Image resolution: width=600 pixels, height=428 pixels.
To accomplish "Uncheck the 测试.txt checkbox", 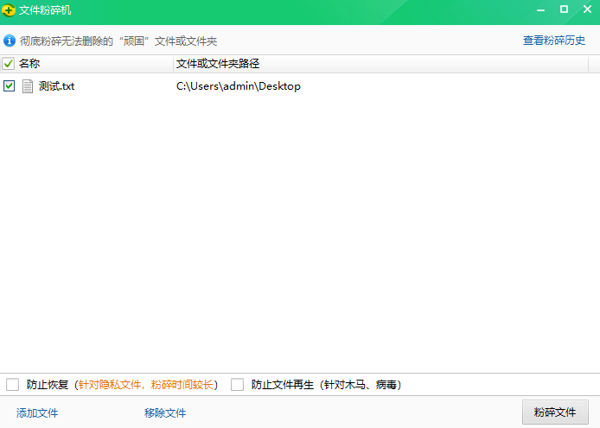I will (9, 86).
